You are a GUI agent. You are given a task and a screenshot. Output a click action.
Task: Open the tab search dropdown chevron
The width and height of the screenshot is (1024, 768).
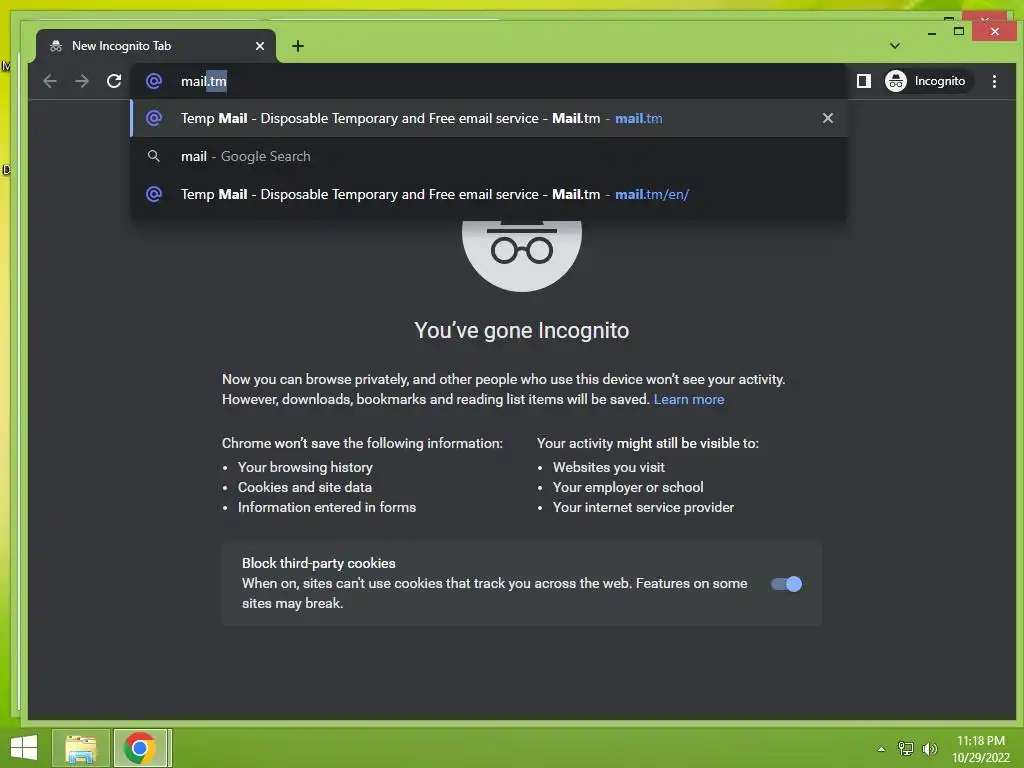tap(895, 46)
